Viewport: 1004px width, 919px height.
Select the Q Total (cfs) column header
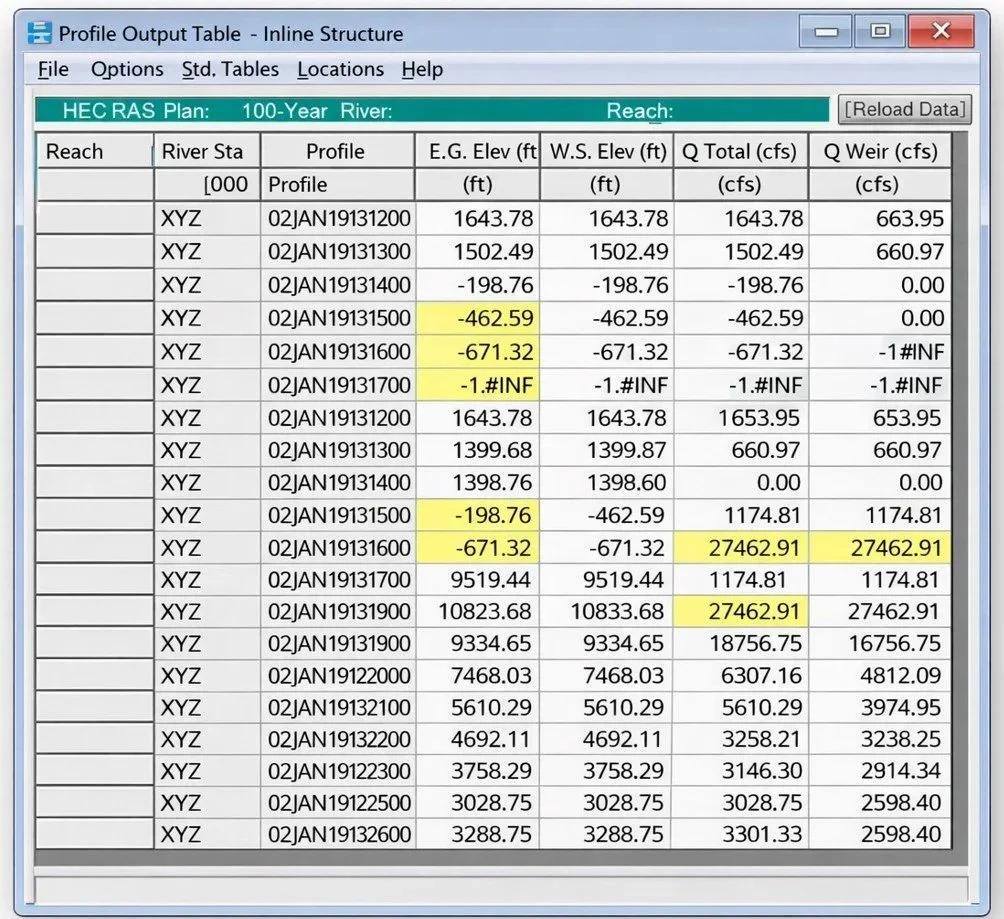[x=740, y=152]
